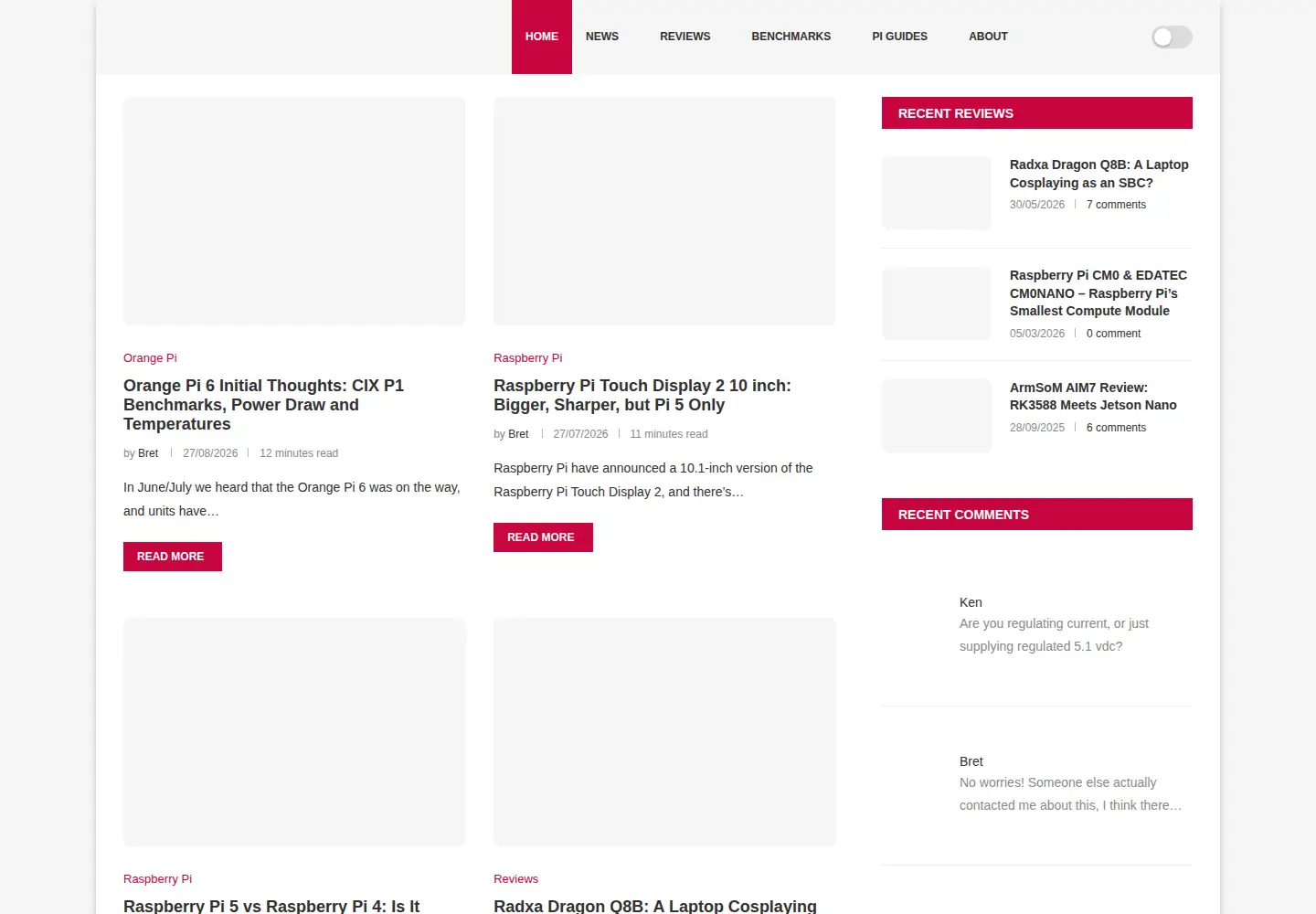Viewport: 1316px width, 914px height.
Task: Open the Reviews category label above Radxa article
Action: click(516, 879)
